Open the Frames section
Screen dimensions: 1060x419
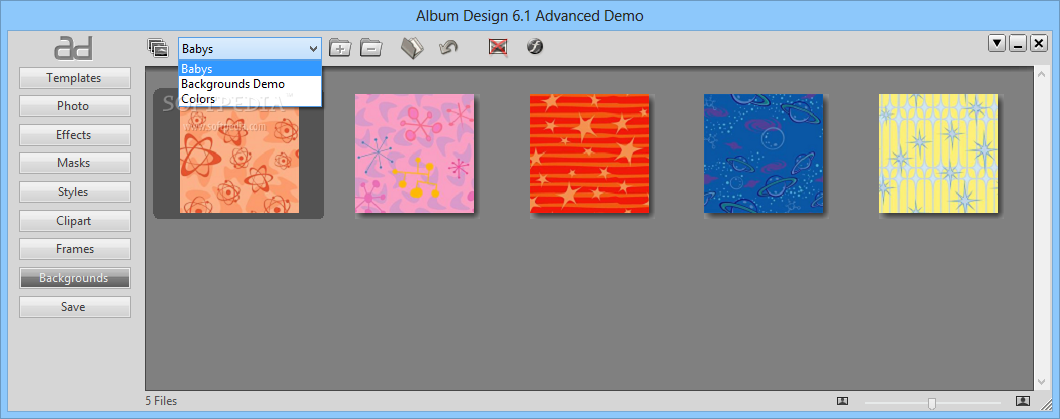pos(74,249)
